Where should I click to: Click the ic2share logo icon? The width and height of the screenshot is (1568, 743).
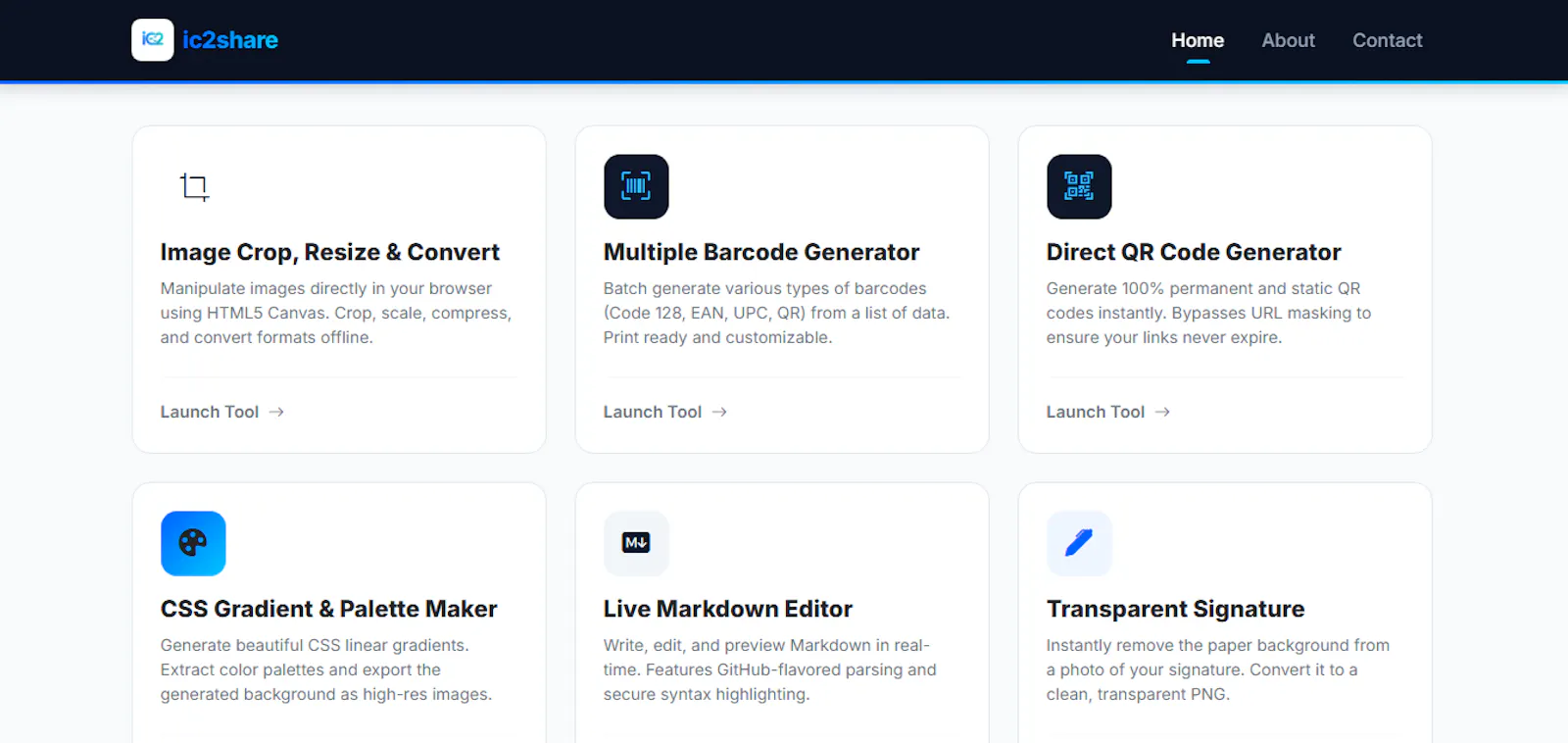click(x=153, y=40)
